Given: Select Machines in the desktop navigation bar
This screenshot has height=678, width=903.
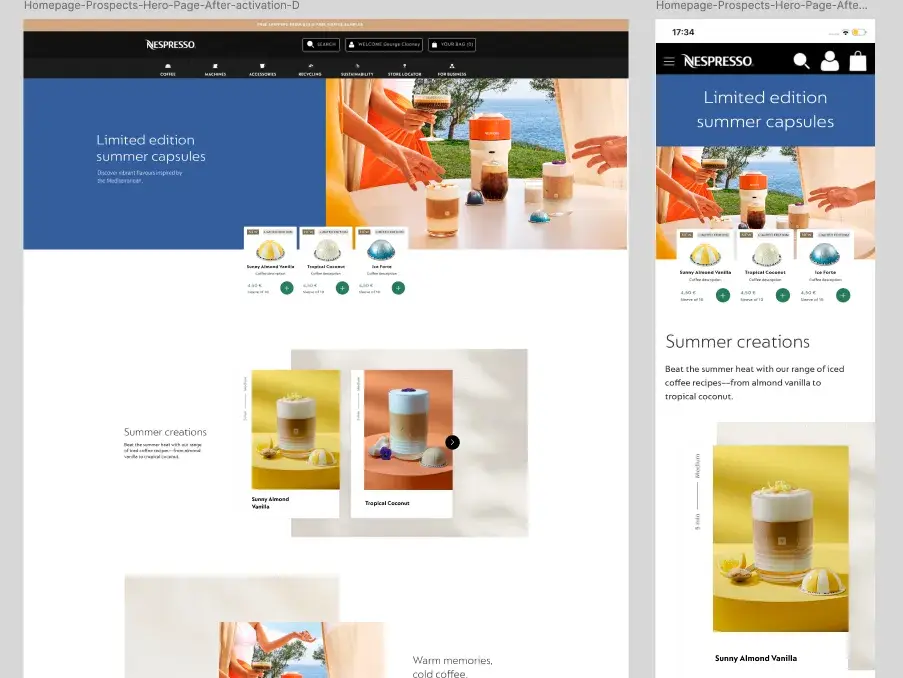Looking at the screenshot, I should click(215, 69).
